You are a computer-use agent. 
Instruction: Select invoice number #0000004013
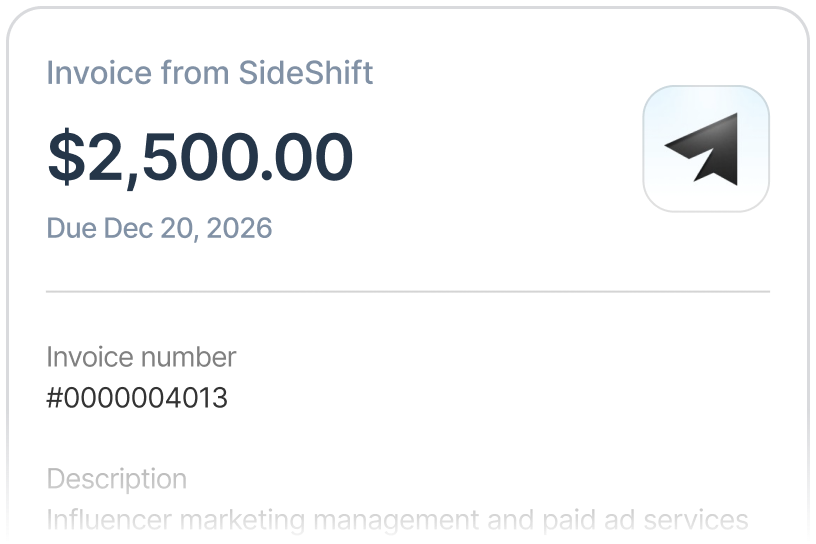137,398
